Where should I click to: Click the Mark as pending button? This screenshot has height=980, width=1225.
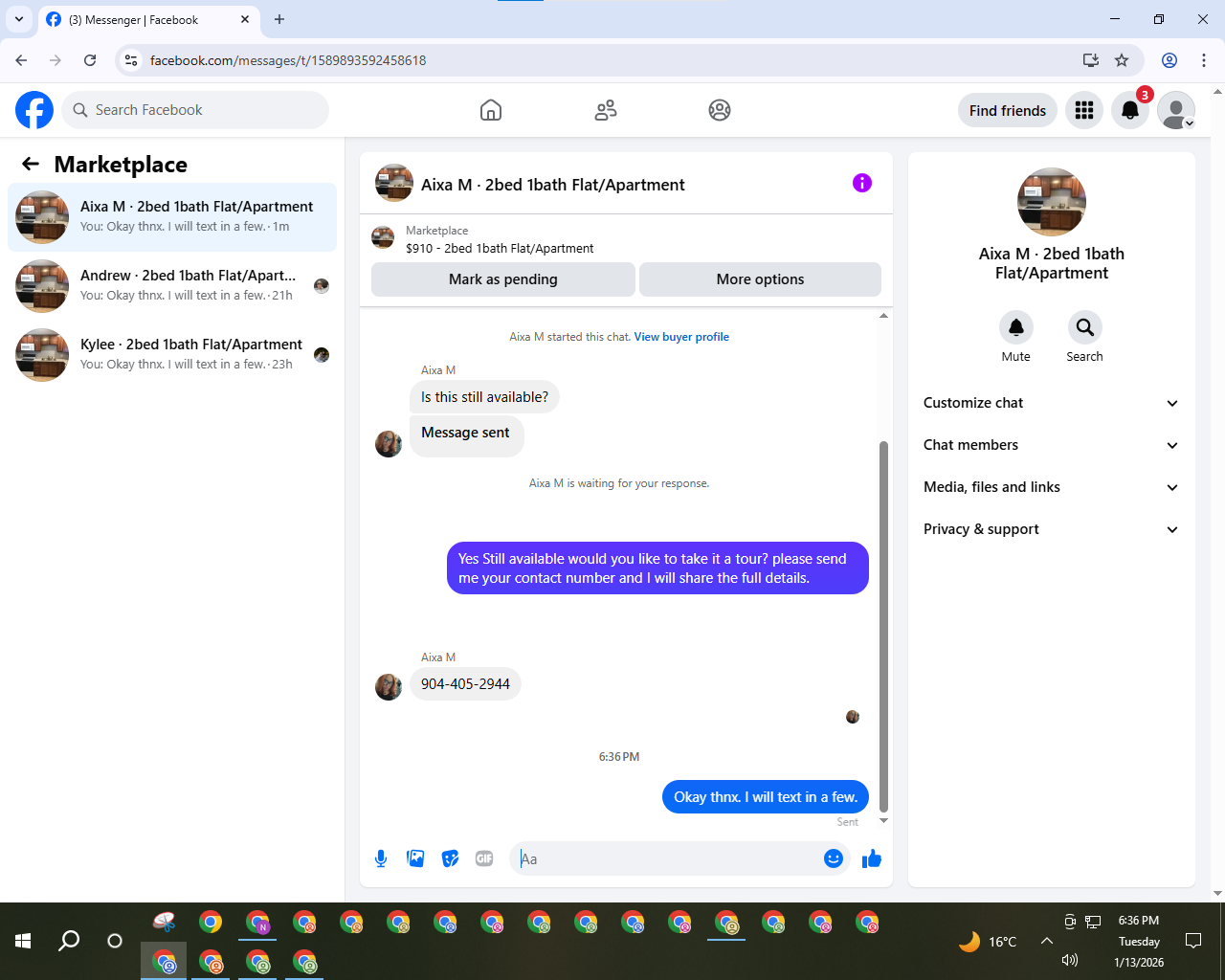(503, 279)
